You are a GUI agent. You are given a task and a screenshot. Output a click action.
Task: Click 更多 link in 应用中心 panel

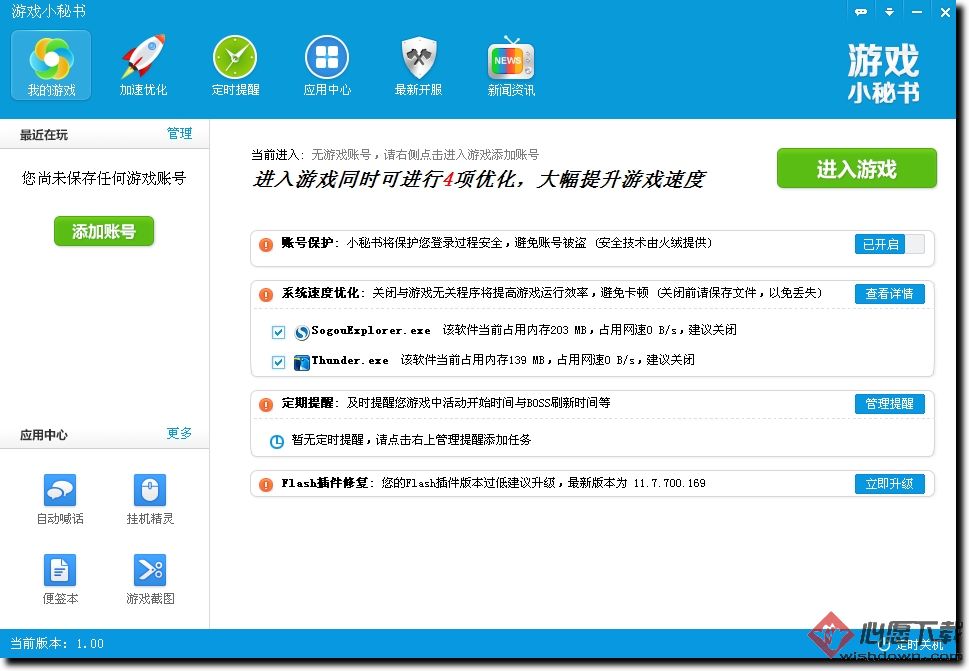(179, 433)
